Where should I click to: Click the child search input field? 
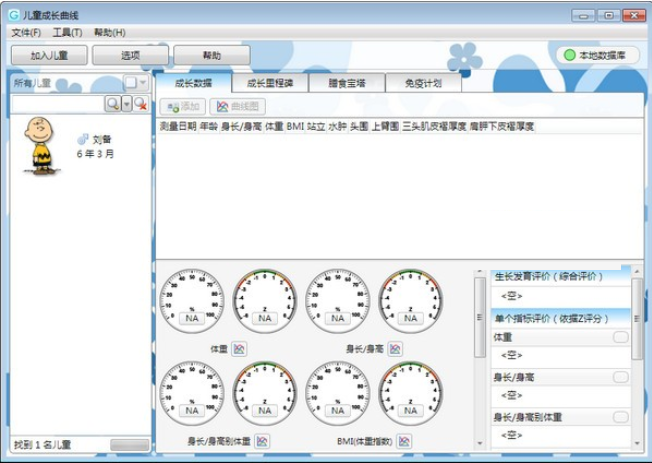tap(57, 104)
